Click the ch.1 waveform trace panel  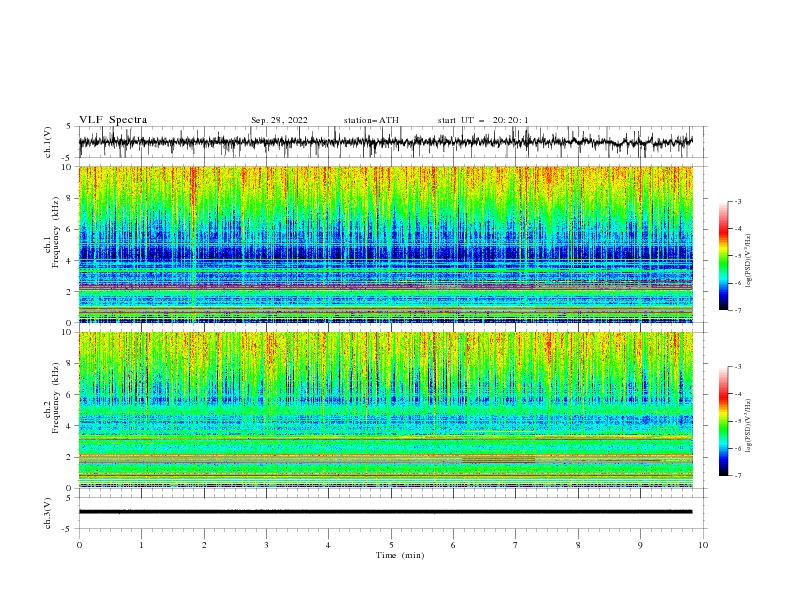tap(393, 142)
